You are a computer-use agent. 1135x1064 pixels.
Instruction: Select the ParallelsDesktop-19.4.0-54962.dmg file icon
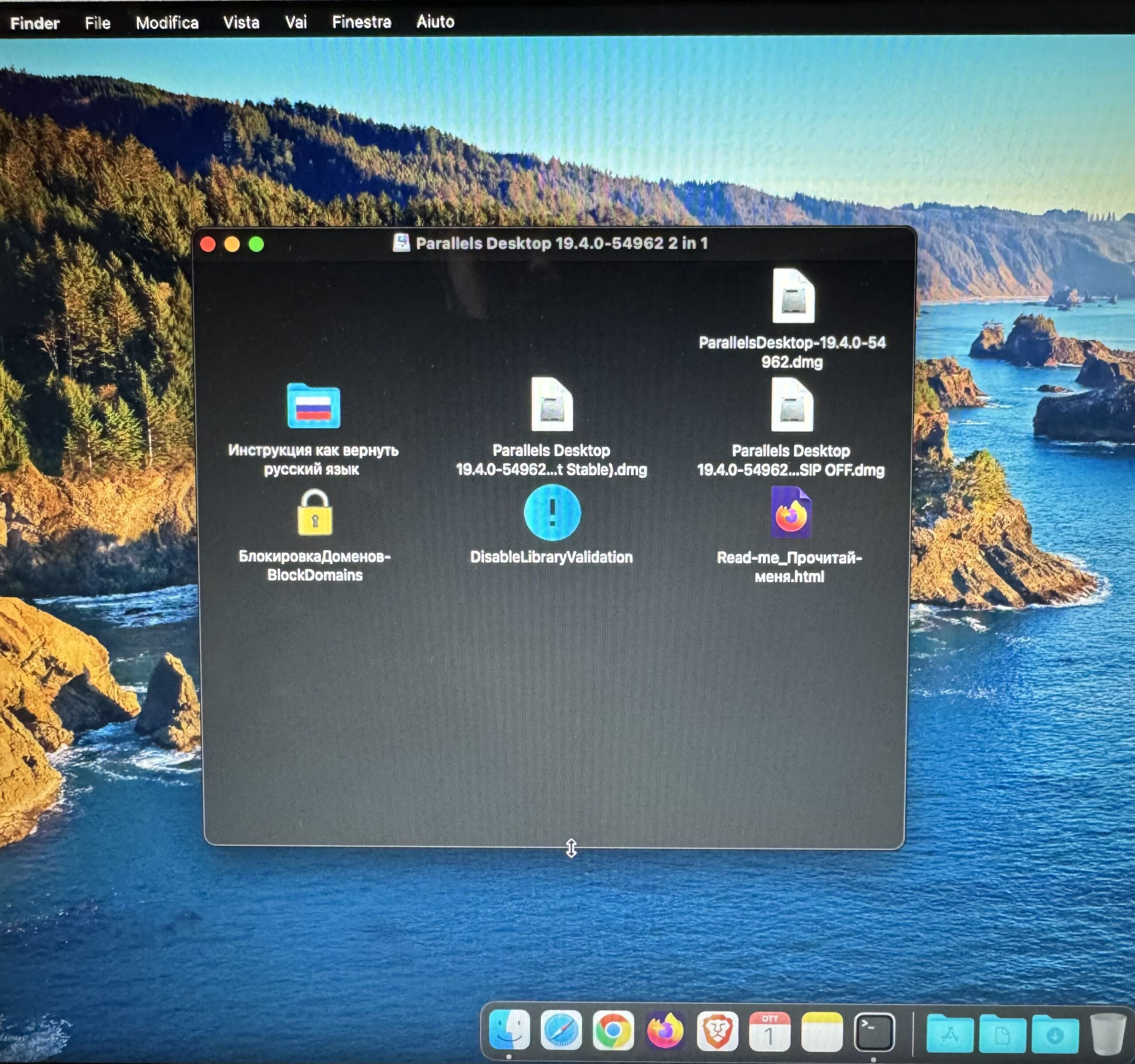793,296
